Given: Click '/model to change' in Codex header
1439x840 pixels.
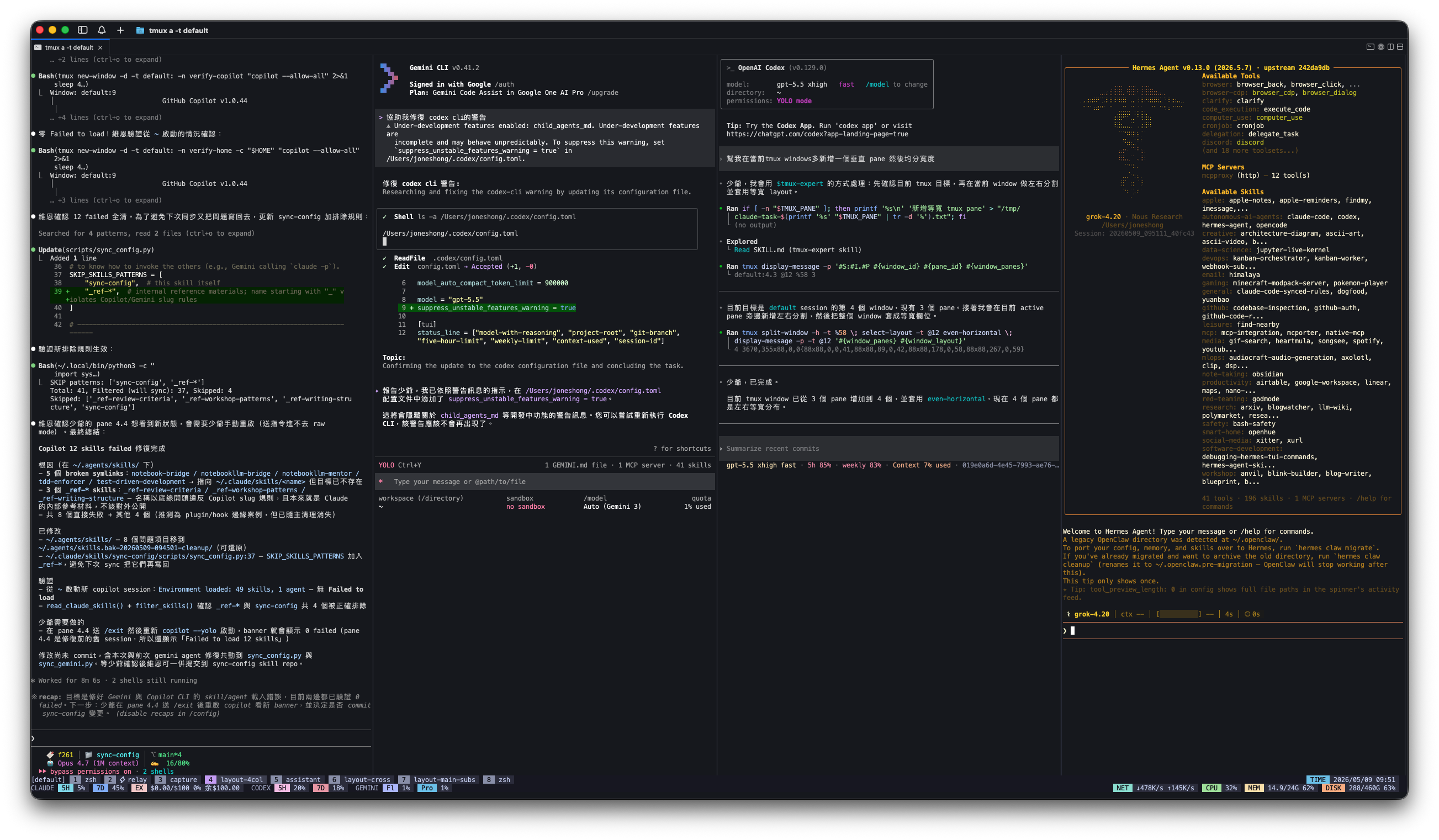Looking at the screenshot, I should pos(897,84).
